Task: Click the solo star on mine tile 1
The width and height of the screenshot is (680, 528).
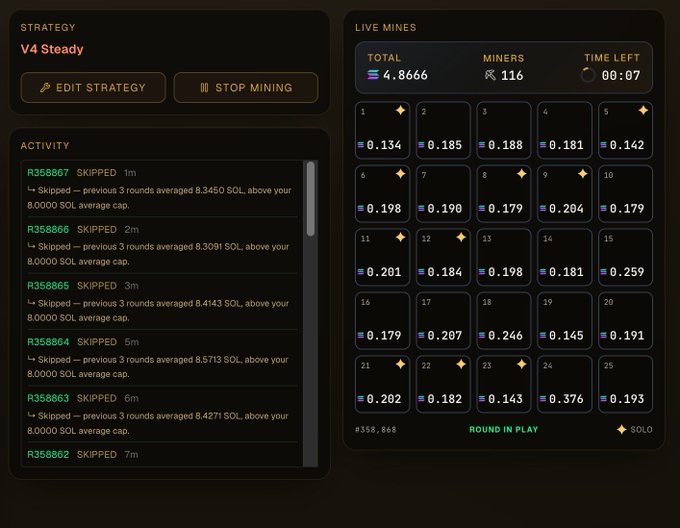Action: (x=400, y=110)
